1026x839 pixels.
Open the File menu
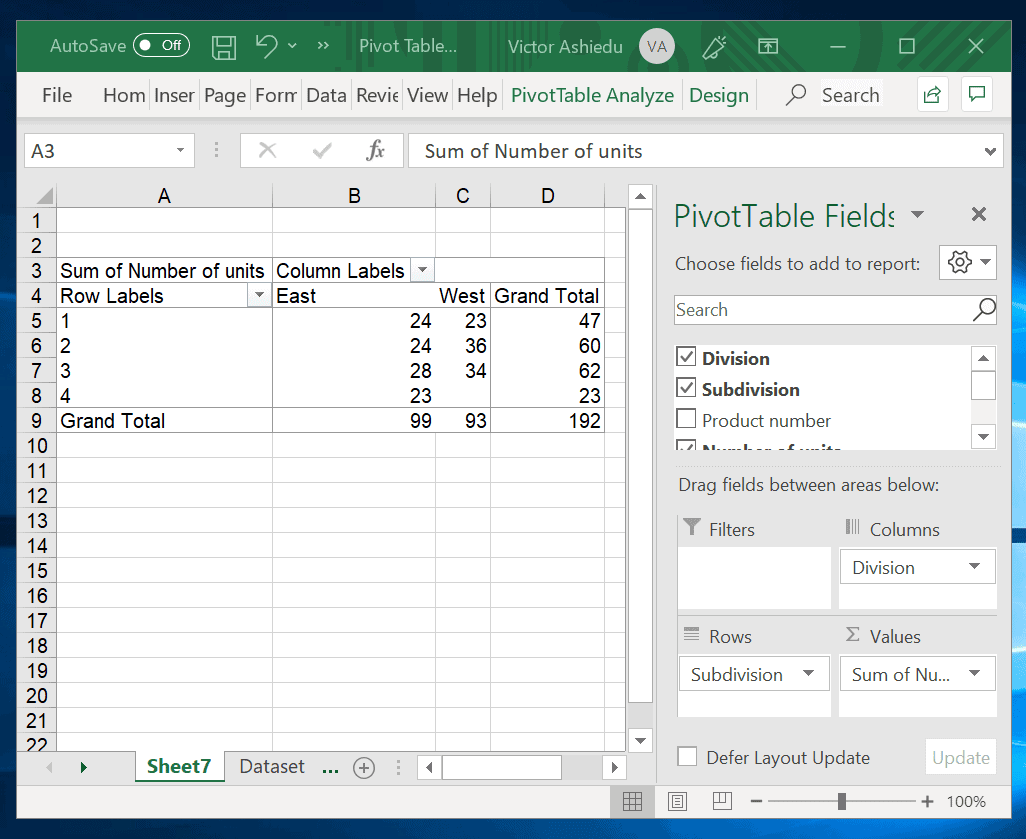(57, 95)
